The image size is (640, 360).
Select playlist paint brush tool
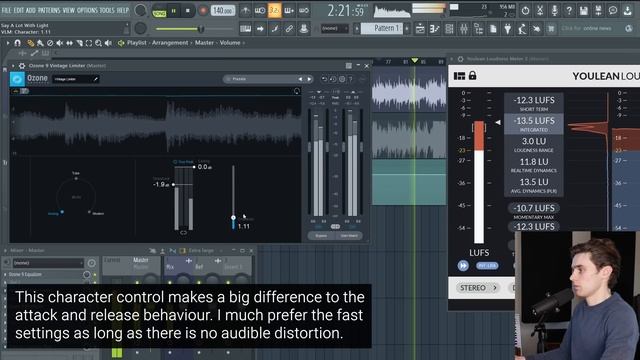[40, 43]
